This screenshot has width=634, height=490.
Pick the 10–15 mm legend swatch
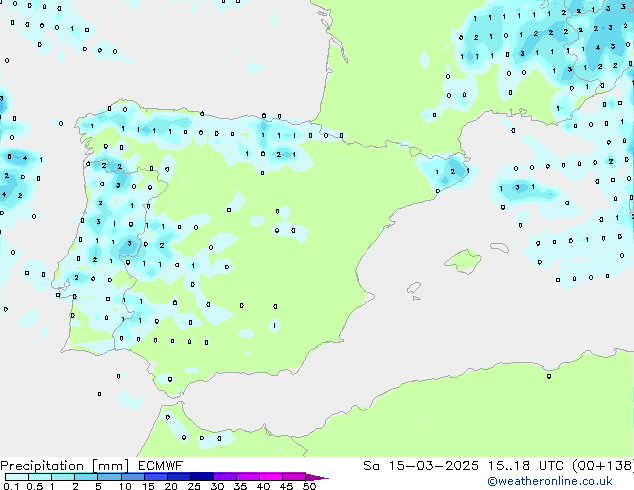tap(132, 477)
